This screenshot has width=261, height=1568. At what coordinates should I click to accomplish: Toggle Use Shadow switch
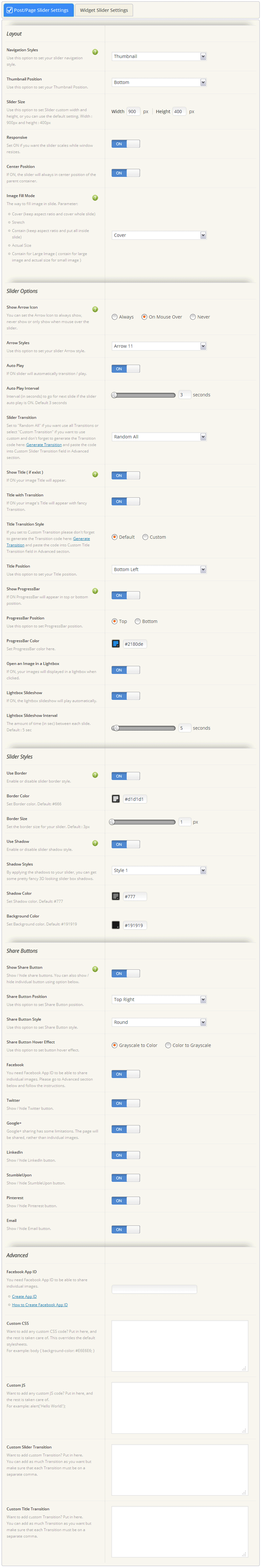click(x=126, y=844)
